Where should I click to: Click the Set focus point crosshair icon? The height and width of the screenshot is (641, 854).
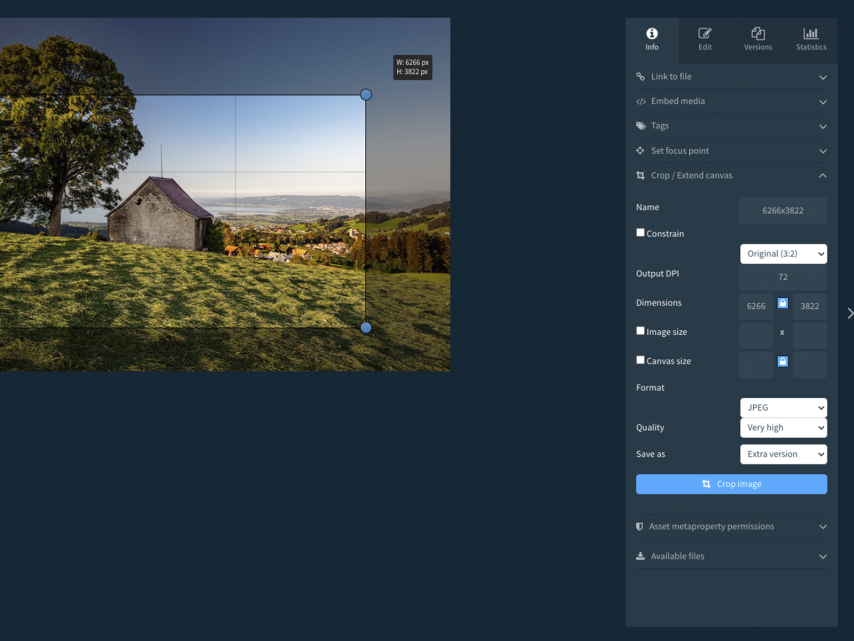pyautogui.click(x=640, y=151)
